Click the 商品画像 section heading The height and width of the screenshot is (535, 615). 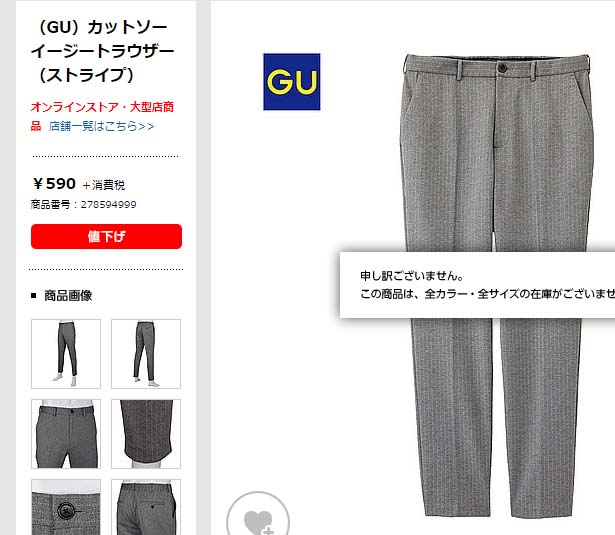pos(68,295)
